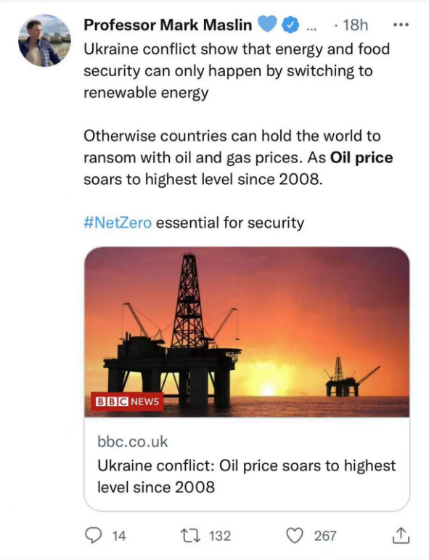Viewport: 429px width, 560px height.
Task: Like the tweet with heart icon
Action: [x=295, y=535]
